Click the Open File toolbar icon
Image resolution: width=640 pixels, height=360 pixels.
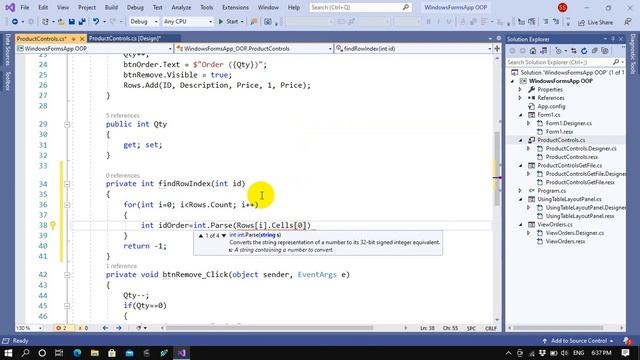click(61, 22)
